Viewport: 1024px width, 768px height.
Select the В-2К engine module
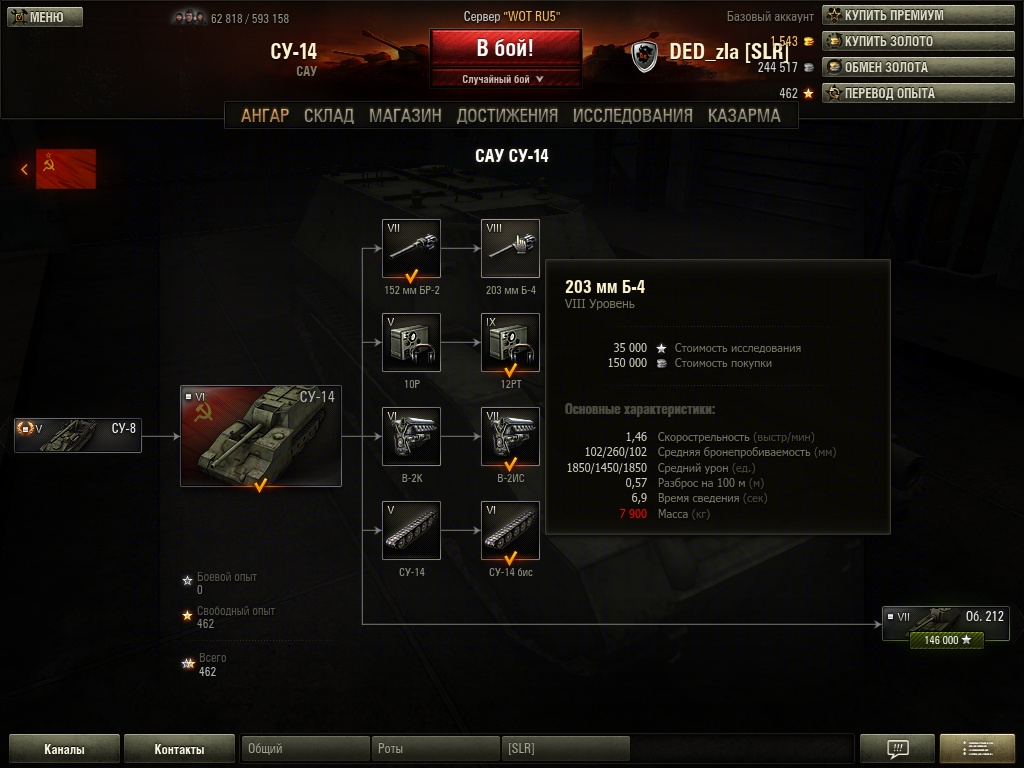tap(411, 436)
